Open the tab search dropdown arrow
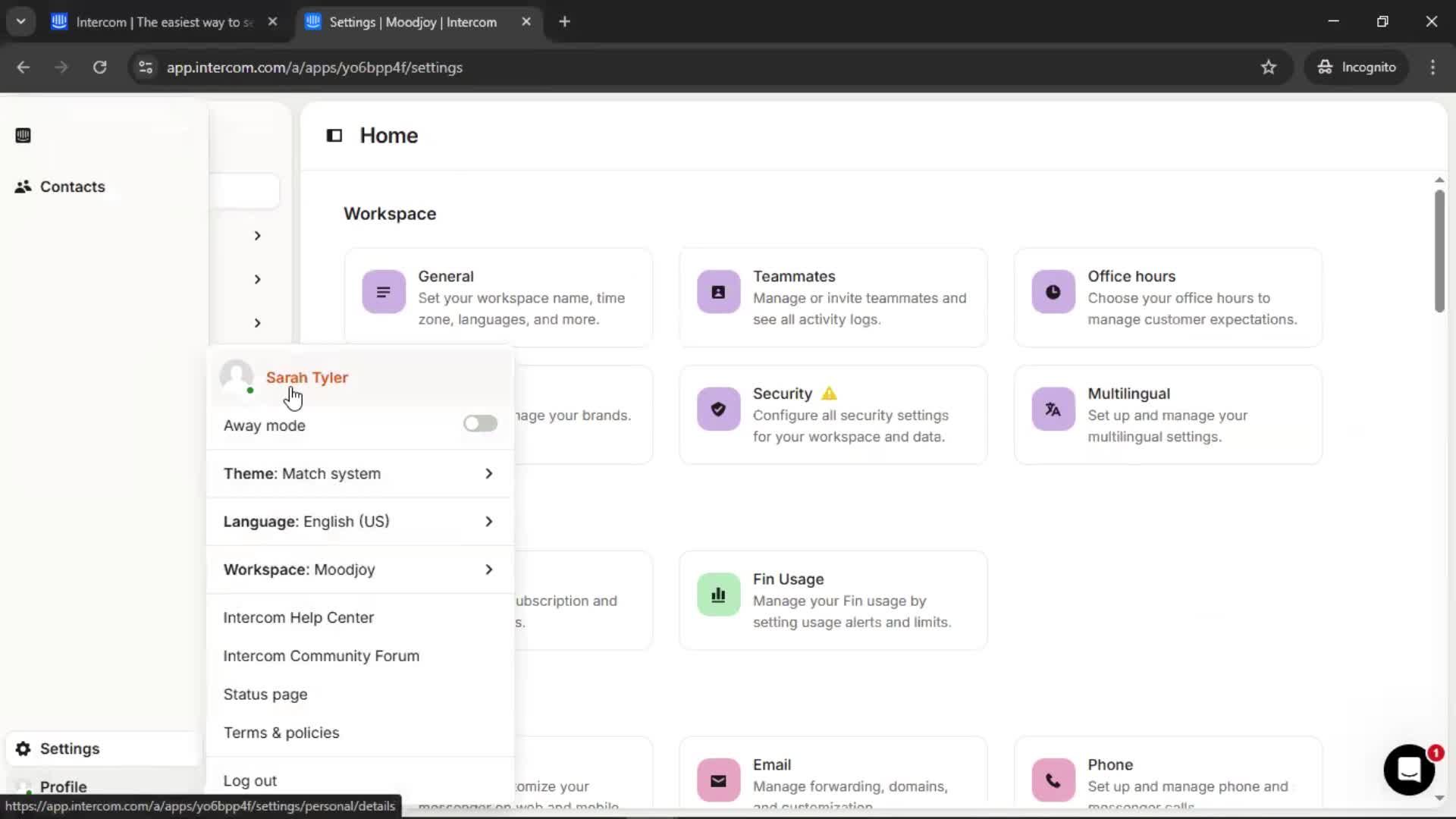 (x=21, y=22)
